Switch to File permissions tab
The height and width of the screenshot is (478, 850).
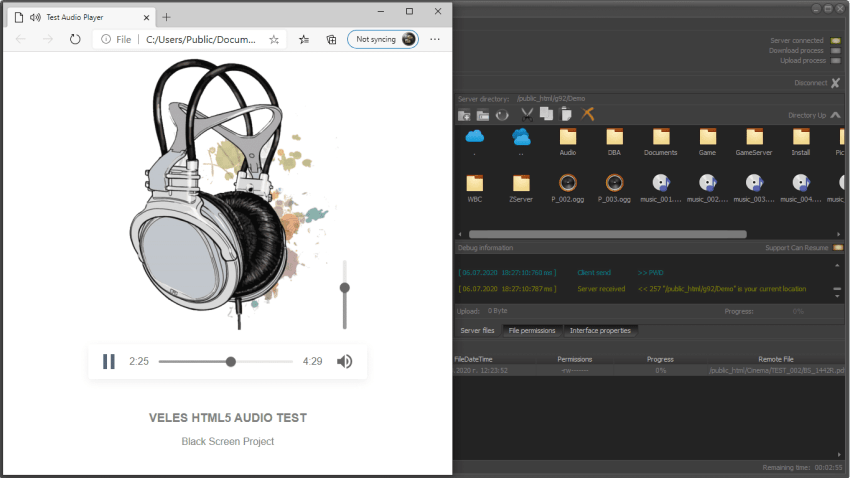(x=532, y=331)
